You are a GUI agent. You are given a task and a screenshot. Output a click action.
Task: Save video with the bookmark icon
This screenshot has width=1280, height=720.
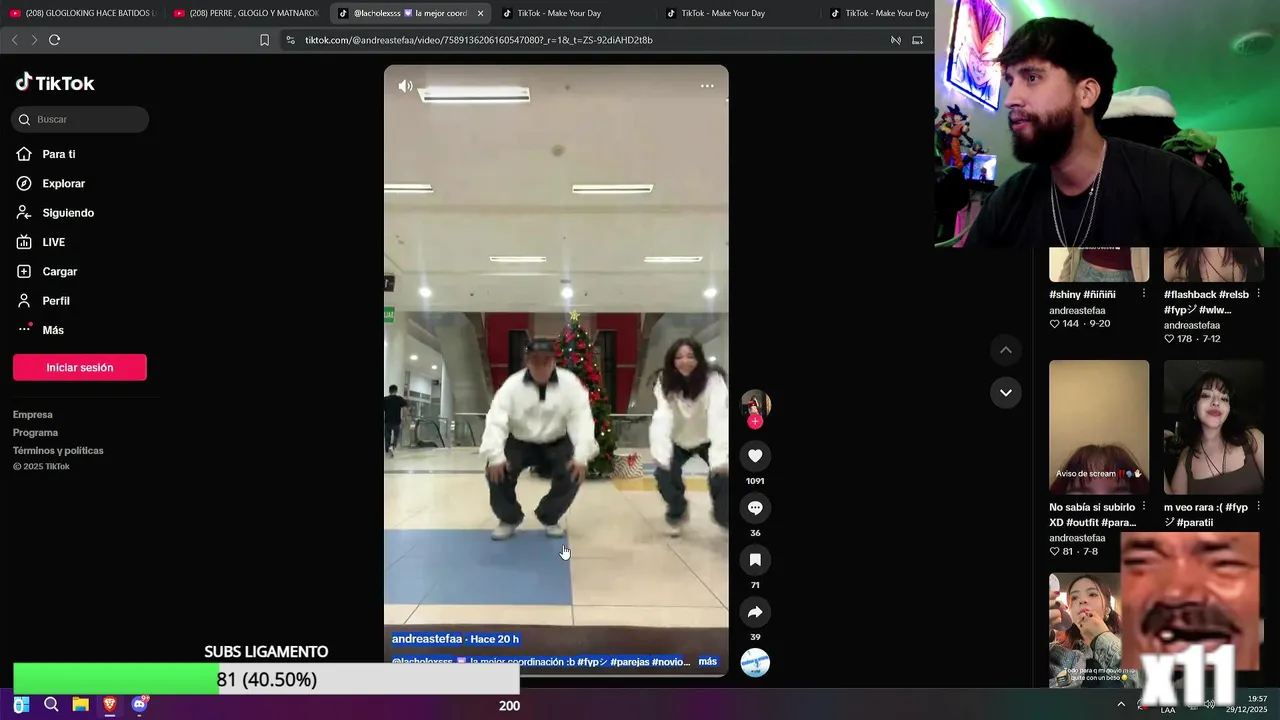point(755,560)
